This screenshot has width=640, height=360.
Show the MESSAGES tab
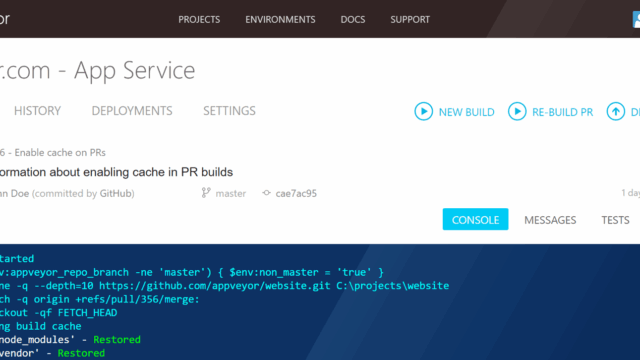click(550, 220)
